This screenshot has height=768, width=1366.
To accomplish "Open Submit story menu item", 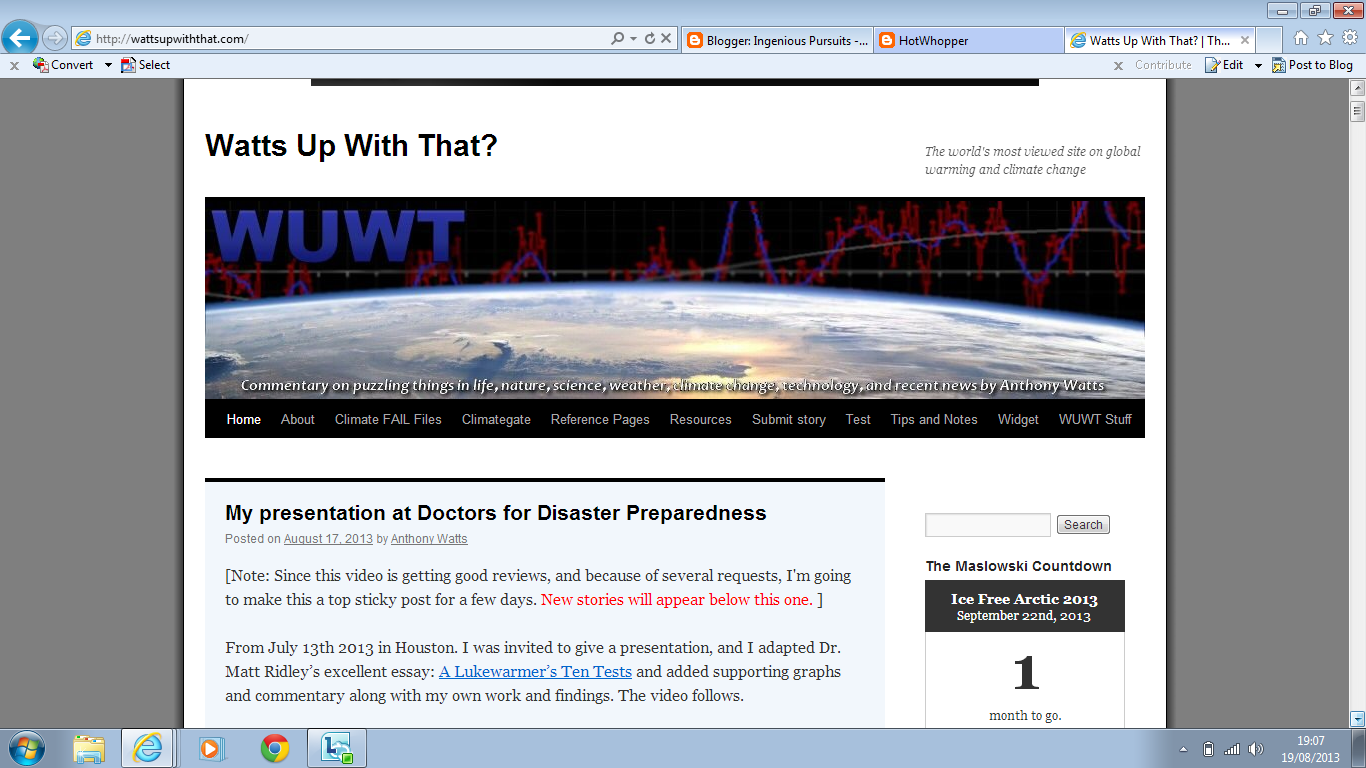I will (789, 419).
